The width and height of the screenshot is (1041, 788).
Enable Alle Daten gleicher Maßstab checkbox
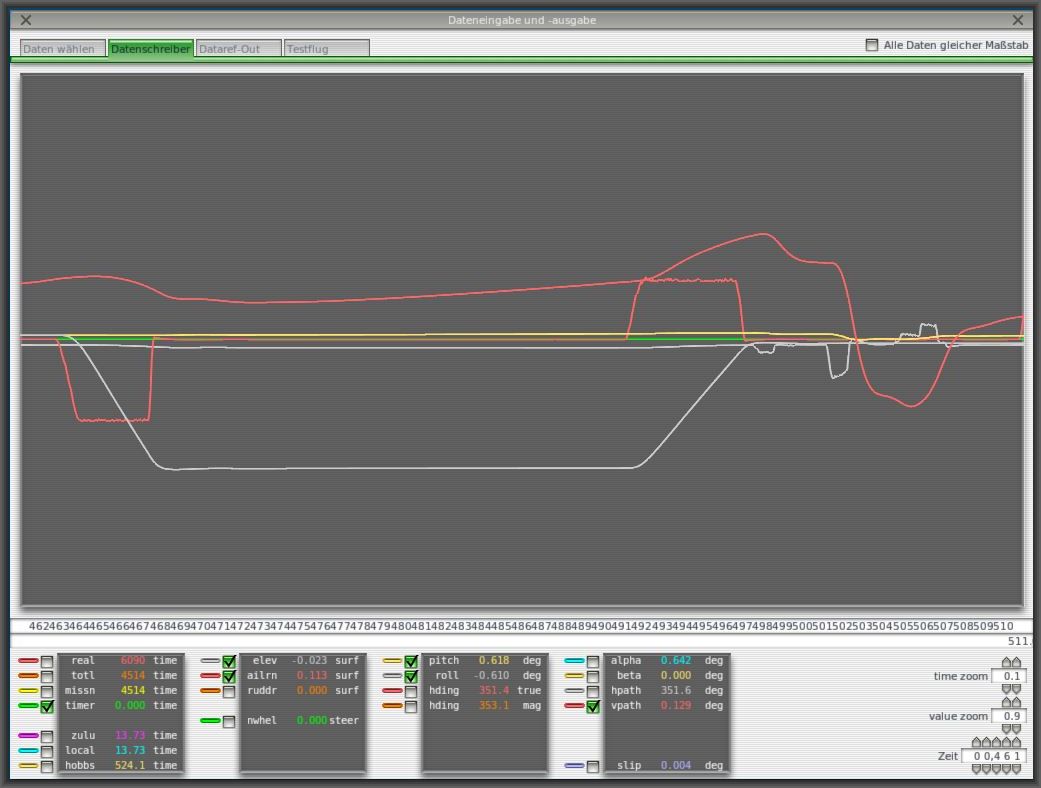[x=872, y=45]
